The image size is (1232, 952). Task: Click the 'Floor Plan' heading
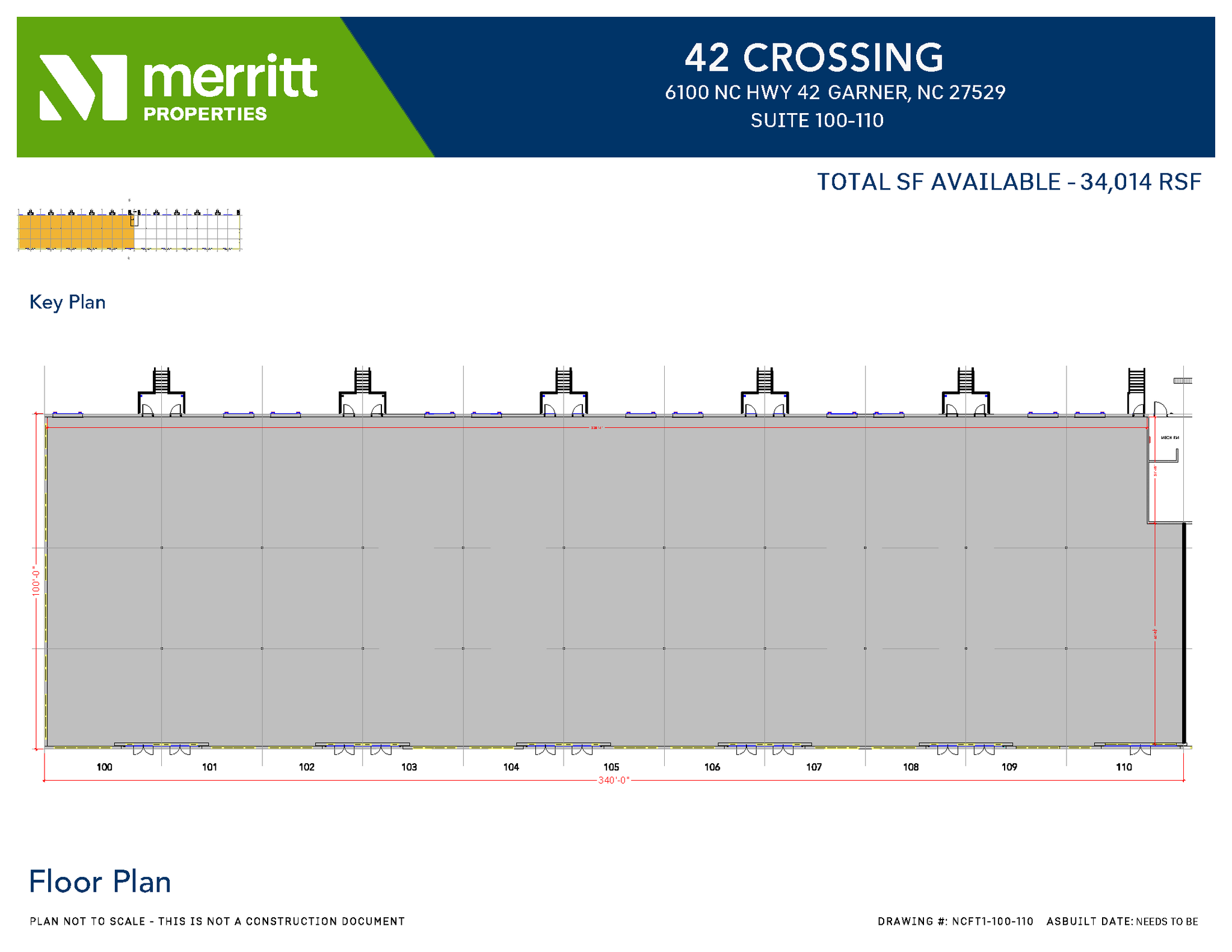[x=100, y=882]
